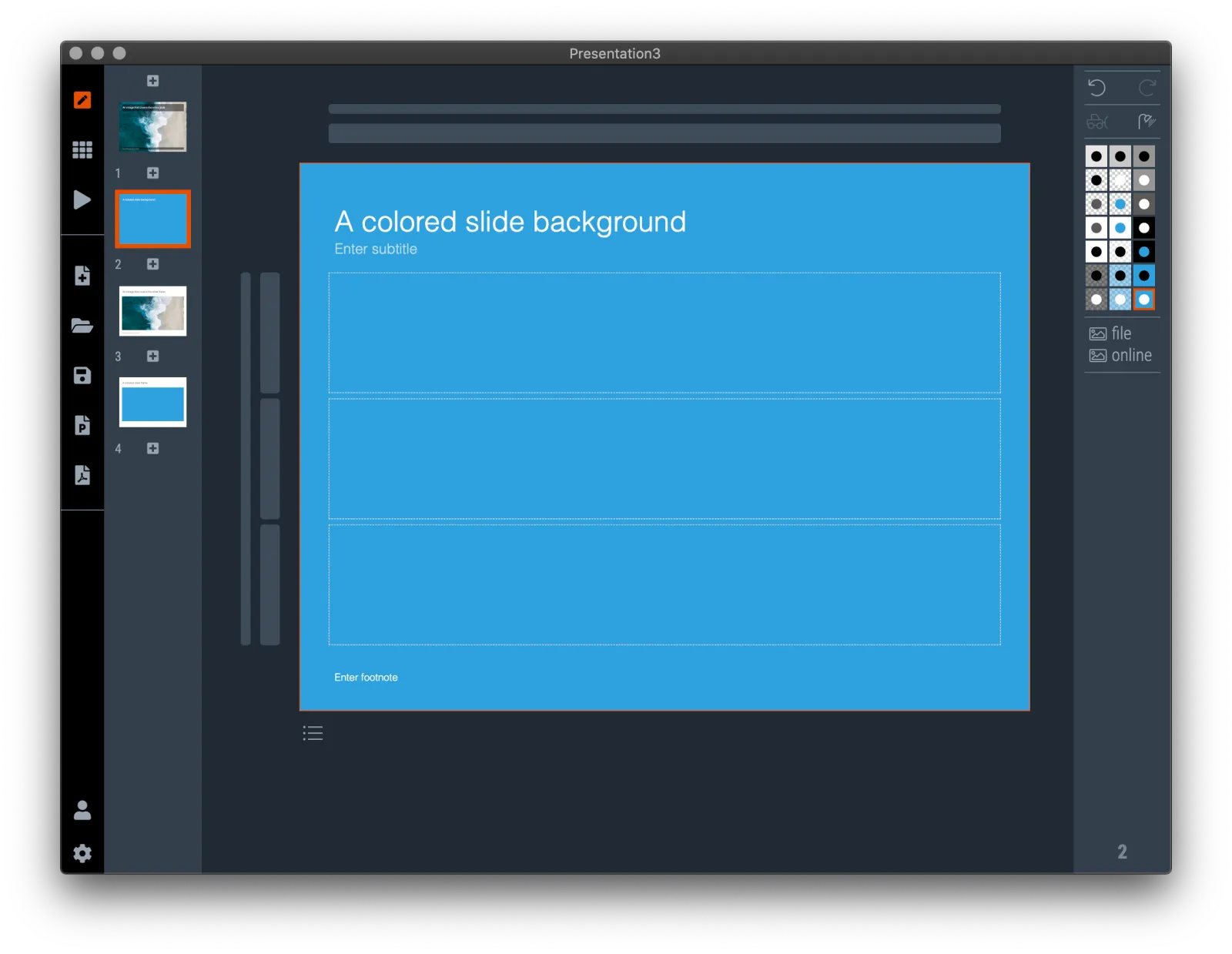
Task: Open slide notes via list icon
Action: coord(313,733)
